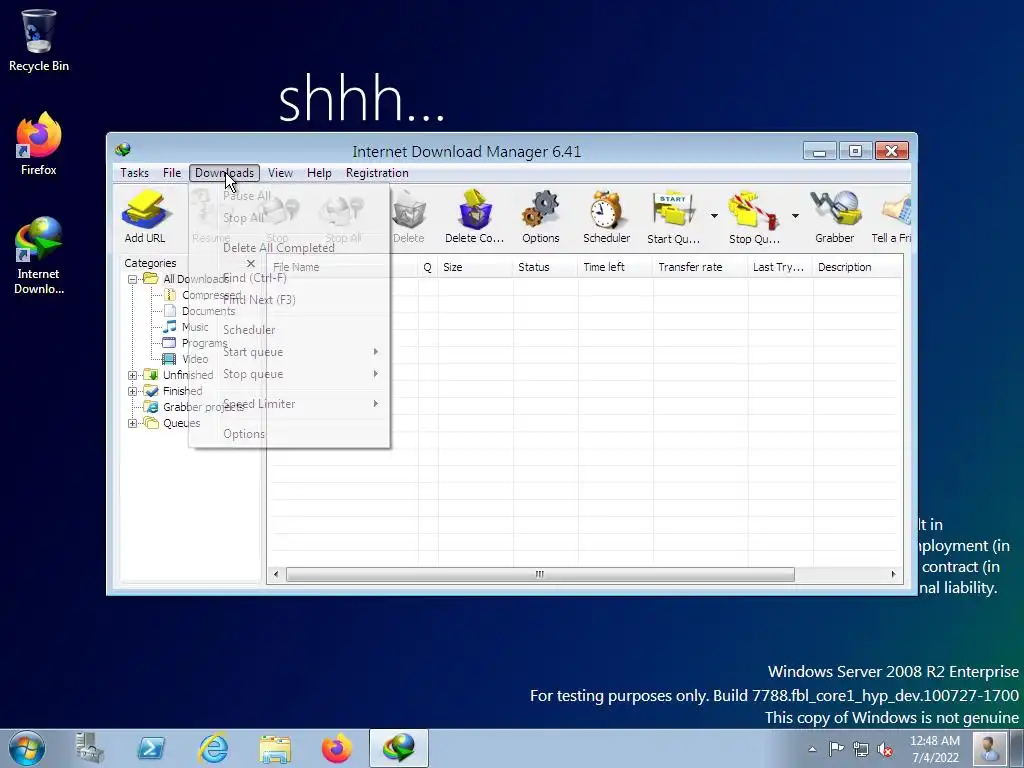The height and width of the screenshot is (768, 1024).
Task: Click the IDM taskbar button
Action: click(399, 748)
